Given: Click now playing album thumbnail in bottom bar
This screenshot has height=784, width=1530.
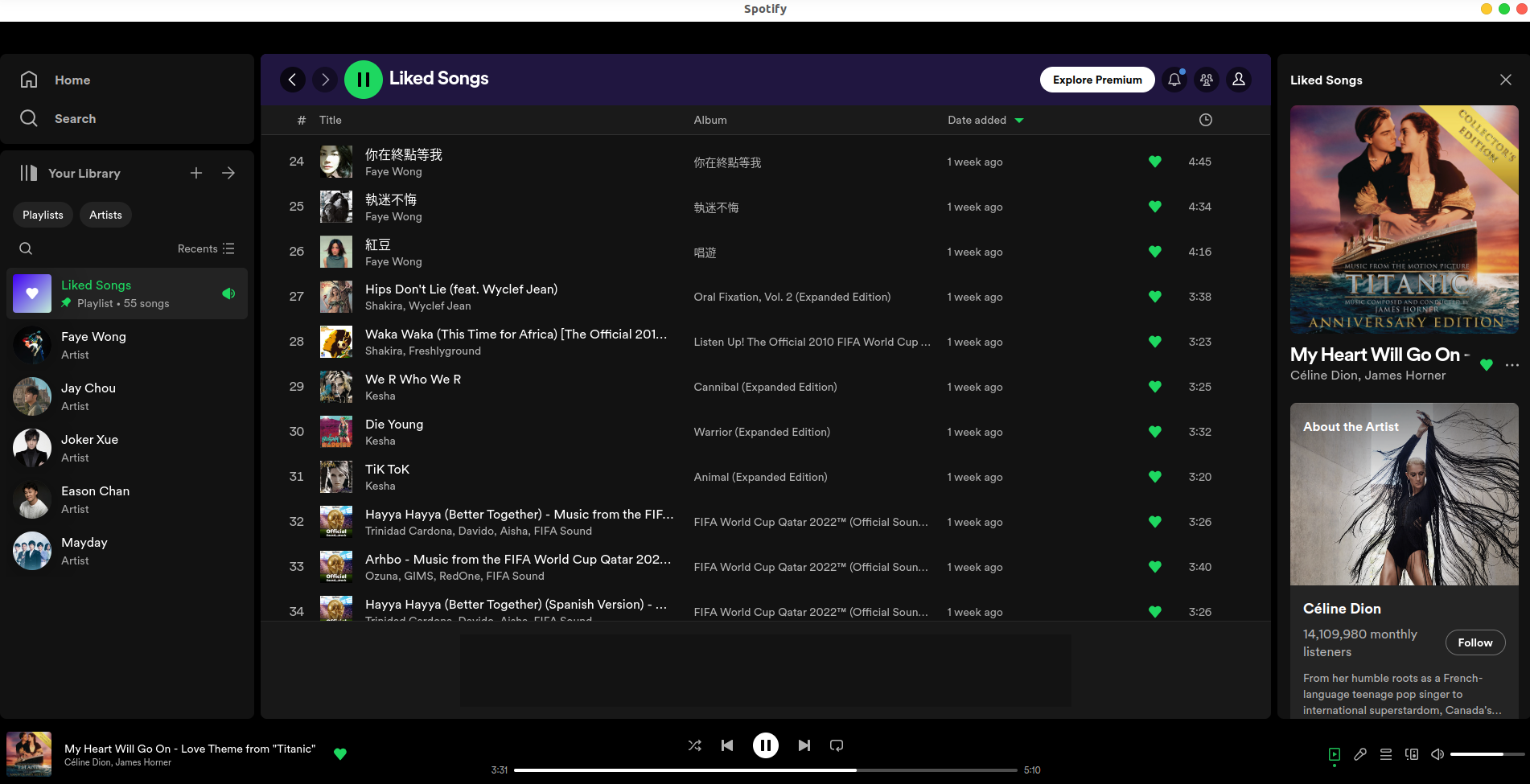Looking at the screenshot, I should [29, 754].
